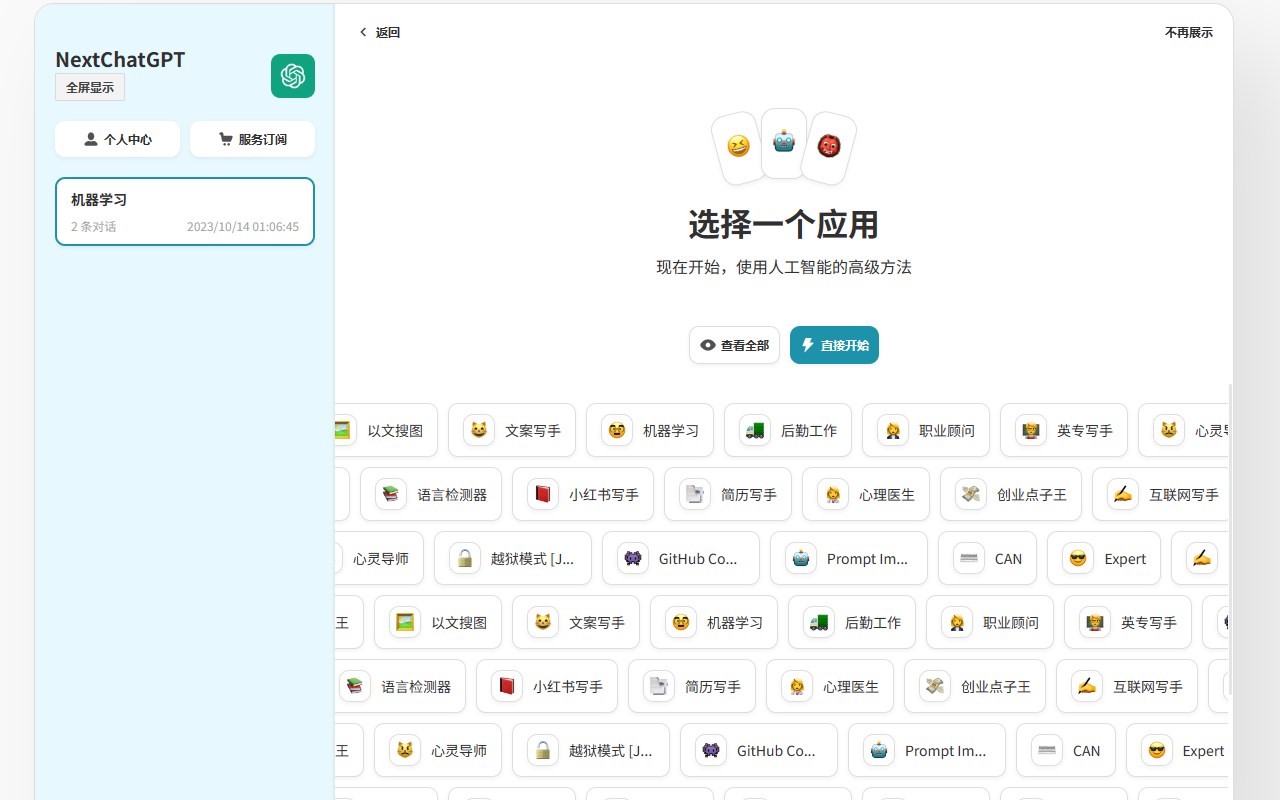Screen dimensions: 1280x800
Task: Click the alien icon of GitHub Co..., third card row
Action: coord(633,559)
